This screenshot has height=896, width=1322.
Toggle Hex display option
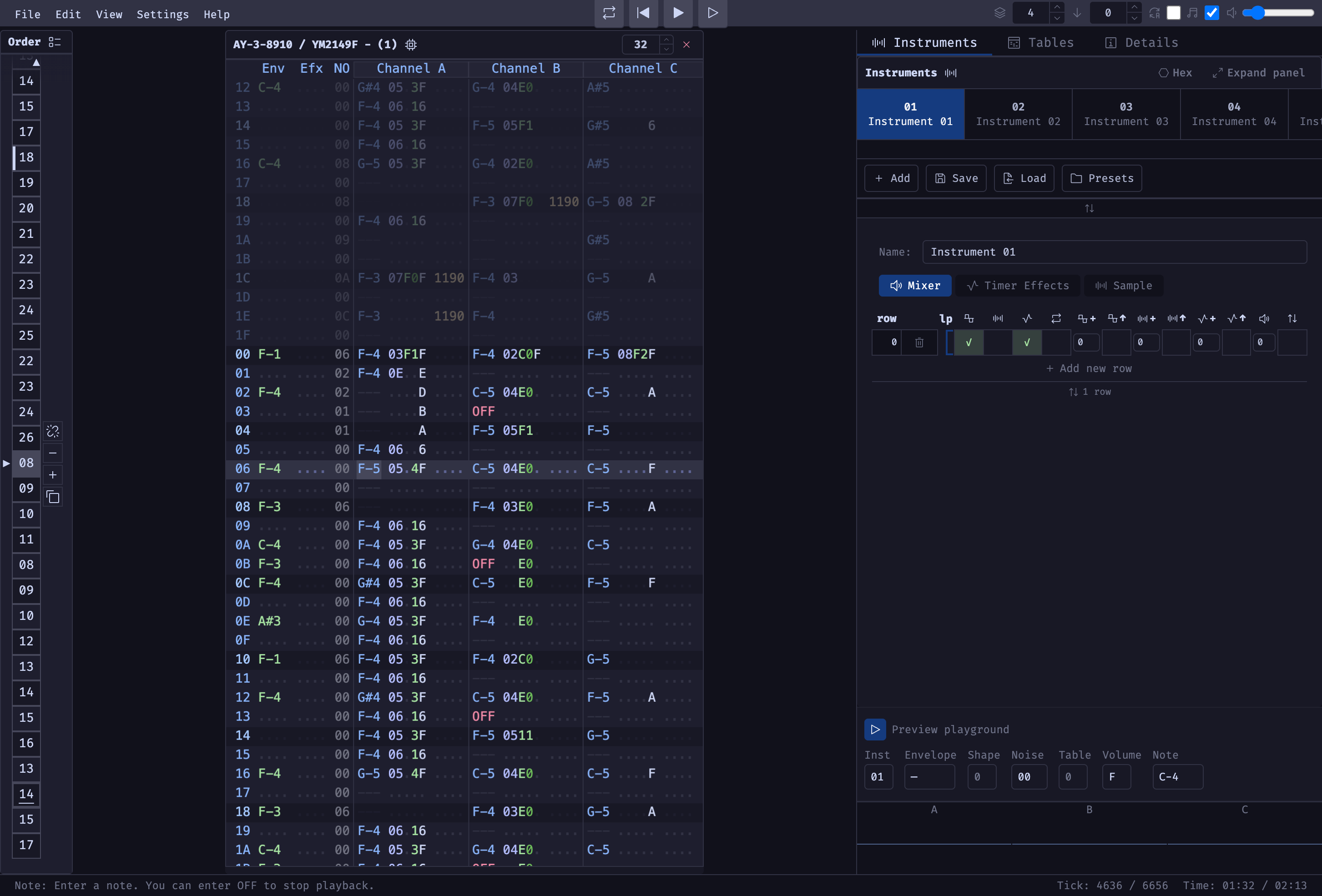pos(1175,73)
